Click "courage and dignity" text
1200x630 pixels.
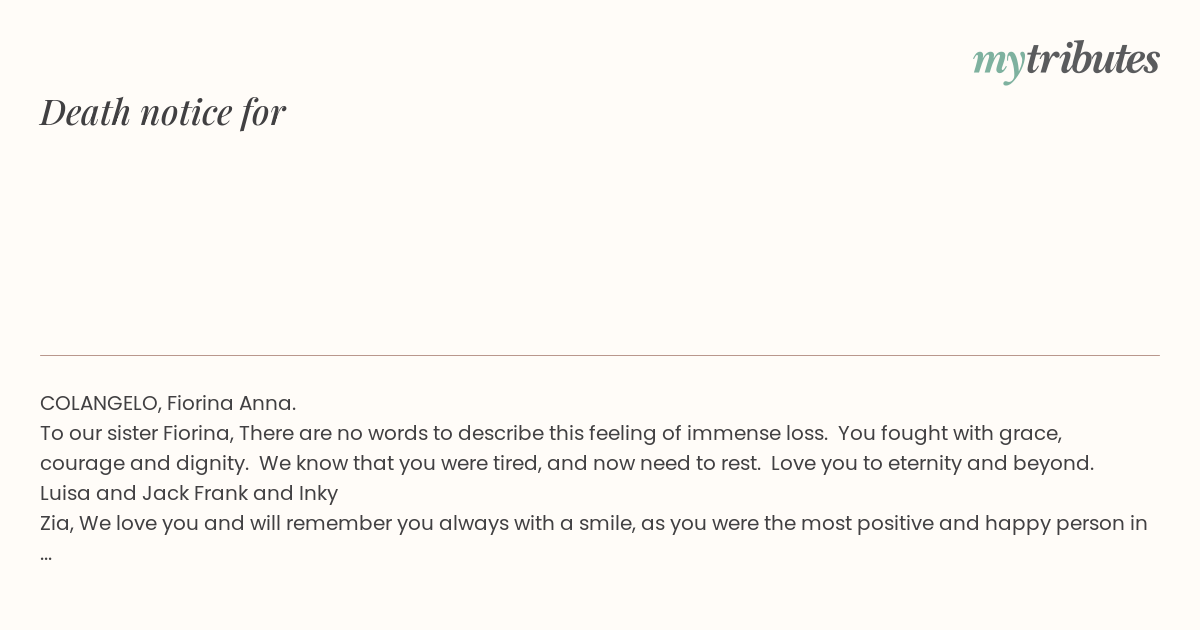(x=141, y=463)
